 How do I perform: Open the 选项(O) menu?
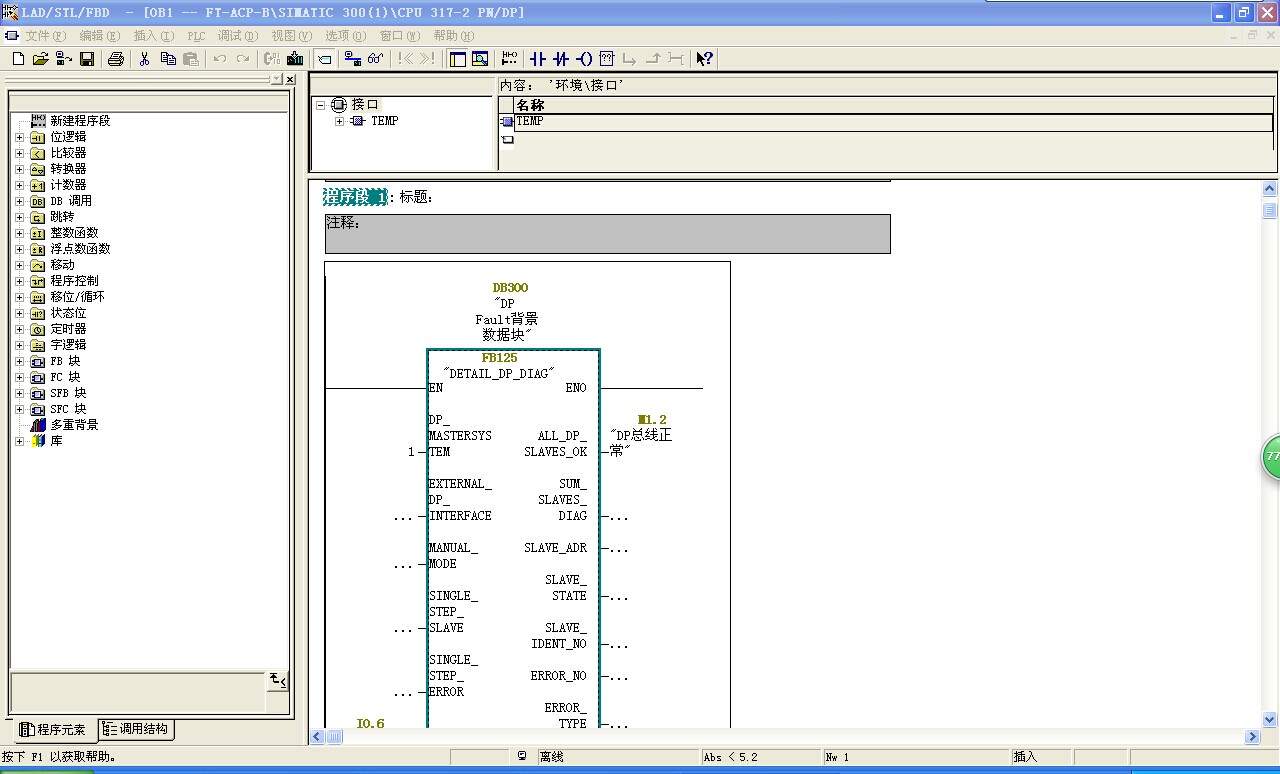point(346,35)
